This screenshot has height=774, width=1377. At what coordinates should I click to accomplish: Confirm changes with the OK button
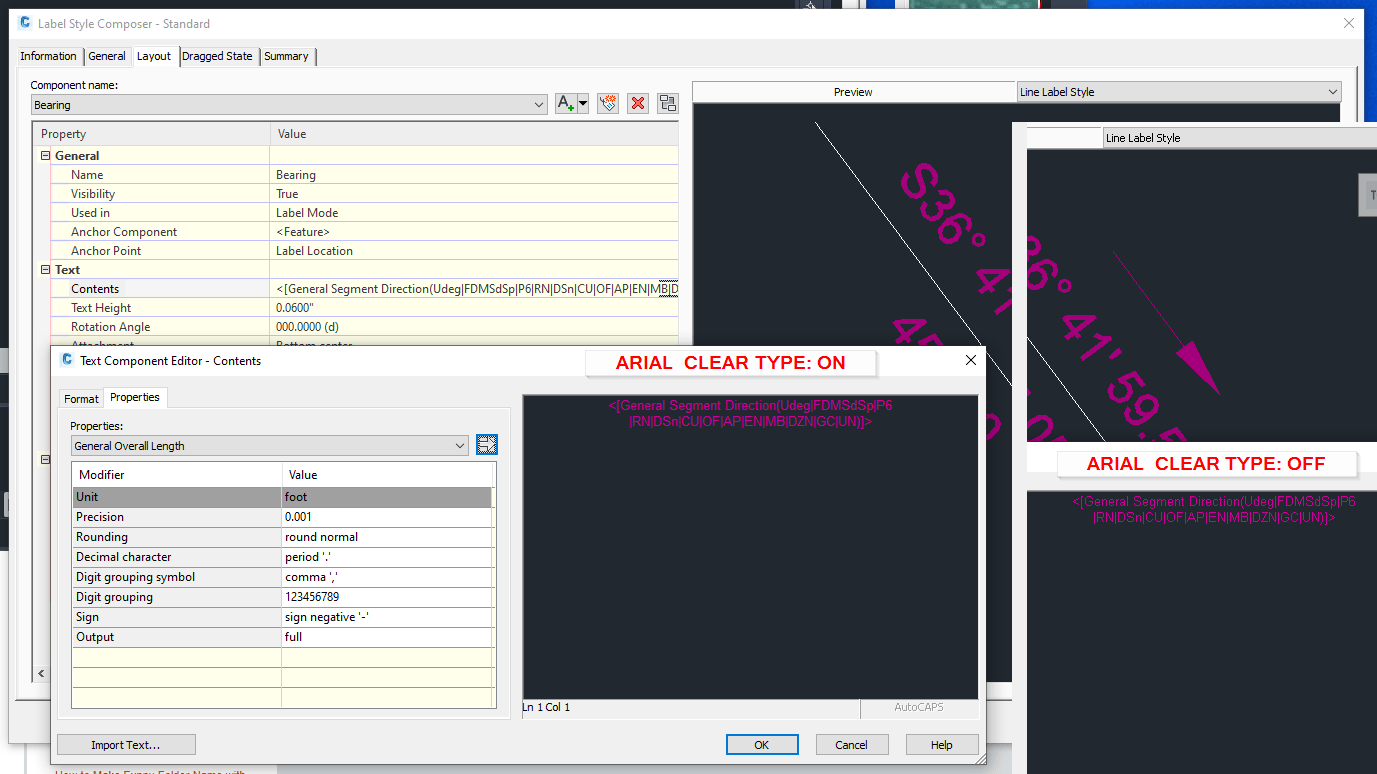(762, 744)
